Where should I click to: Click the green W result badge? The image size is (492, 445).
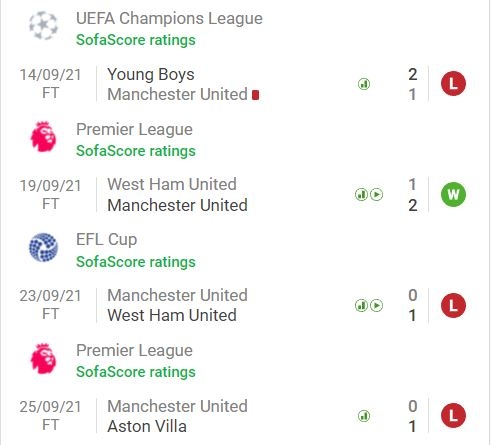(x=453, y=194)
